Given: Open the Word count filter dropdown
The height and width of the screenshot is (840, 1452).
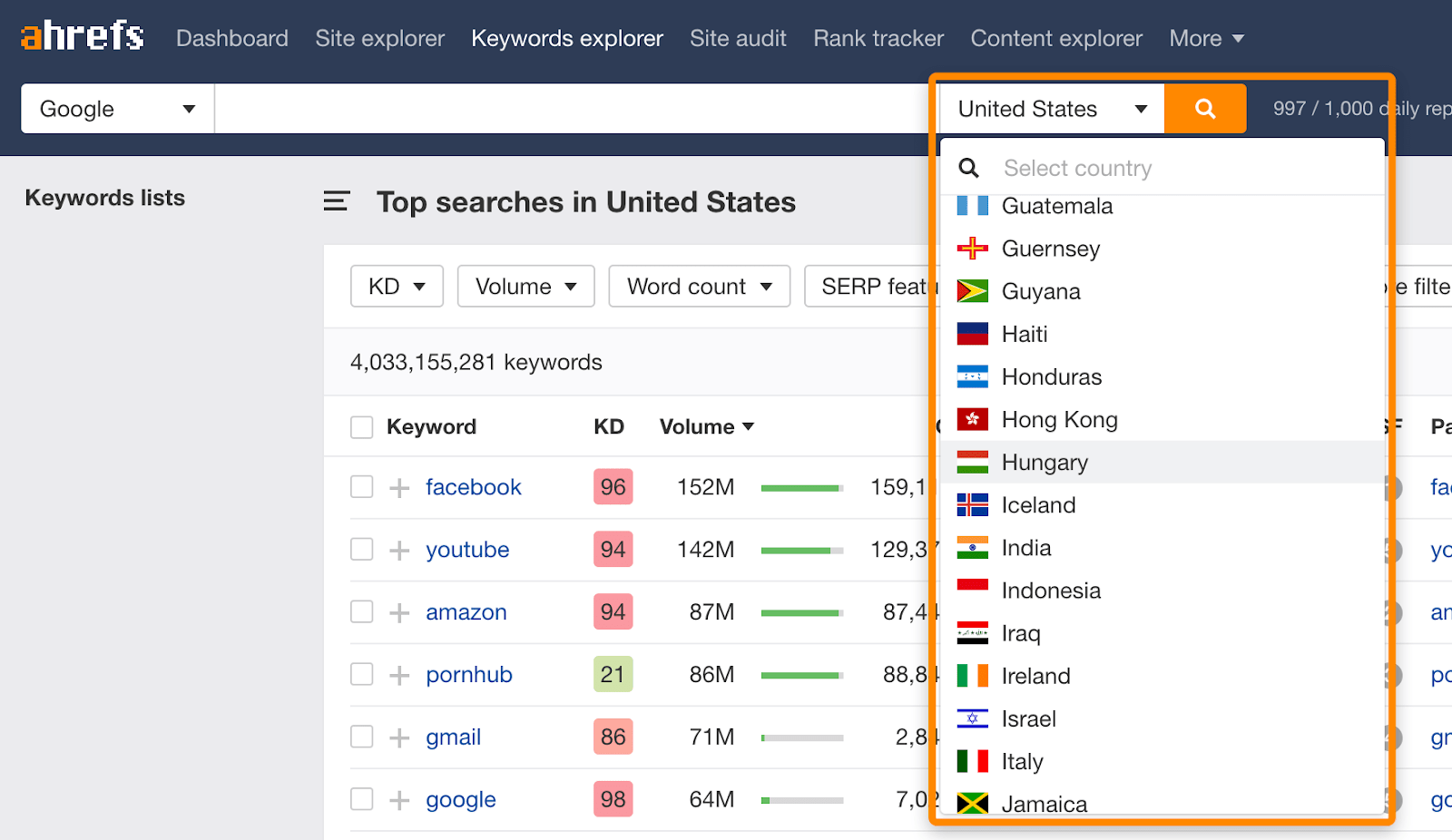Looking at the screenshot, I should [700, 287].
